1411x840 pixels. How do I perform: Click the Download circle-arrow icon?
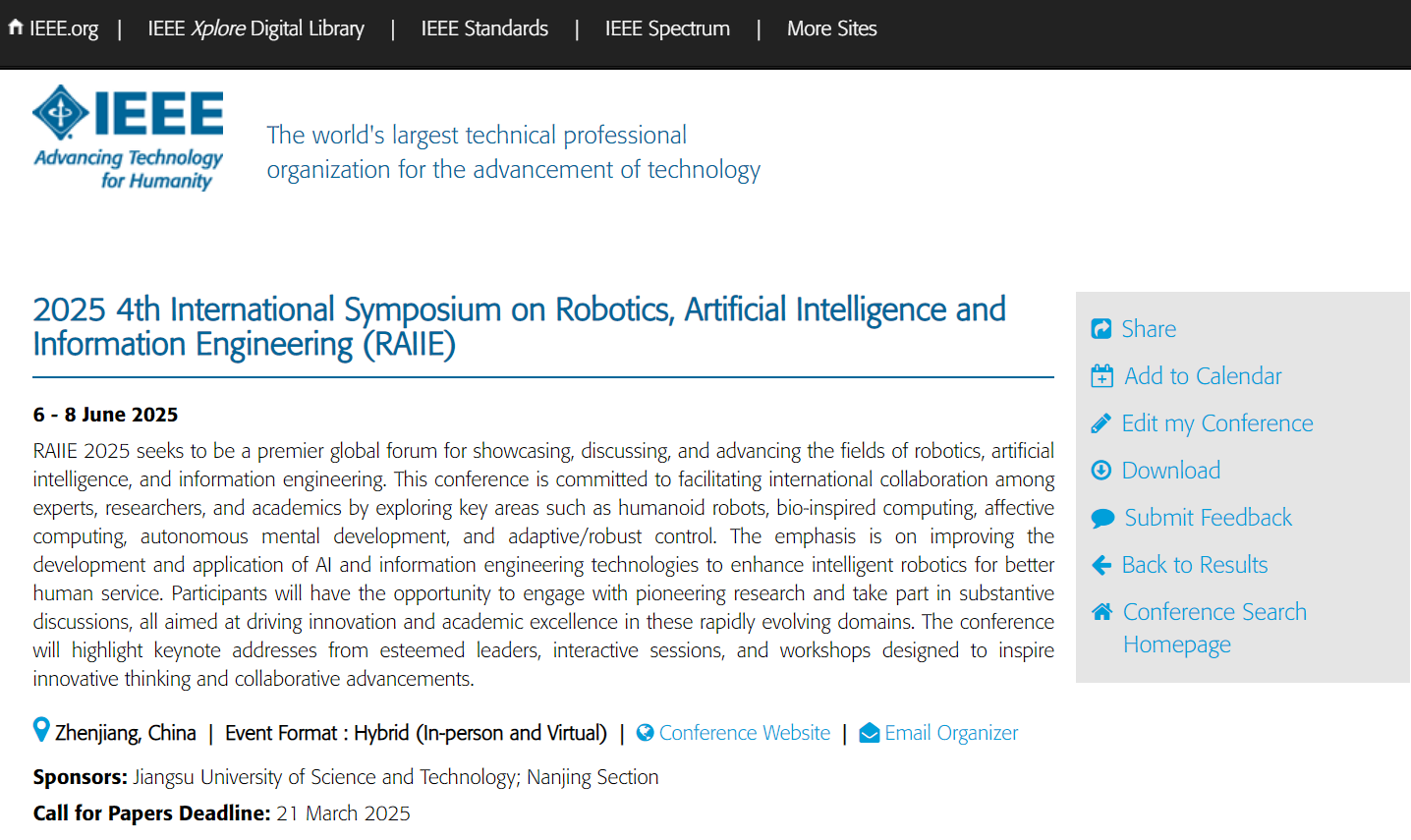tap(1101, 471)
